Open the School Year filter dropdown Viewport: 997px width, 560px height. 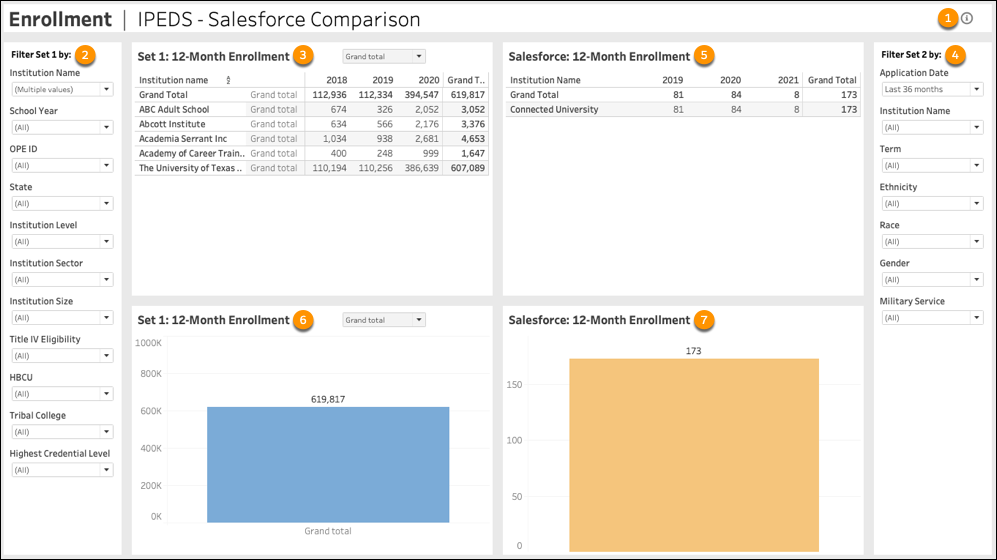coord(62,128)
